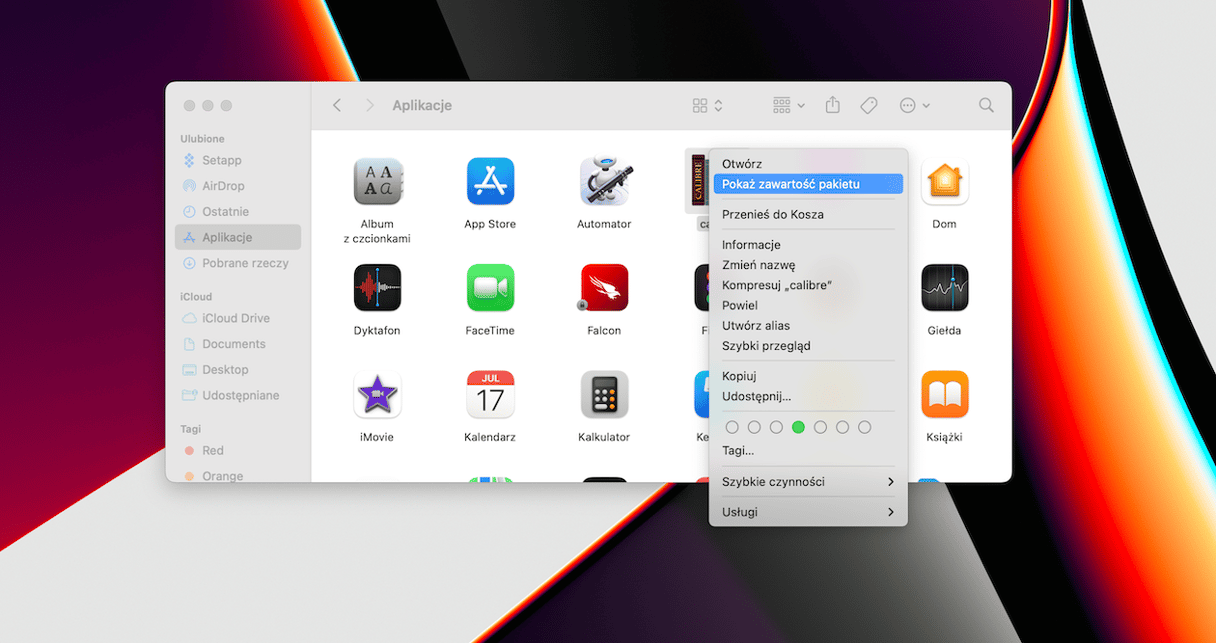Select Aplikacje in the sidebar
This screenshot has height=643, width=1216.
[237, 237]
